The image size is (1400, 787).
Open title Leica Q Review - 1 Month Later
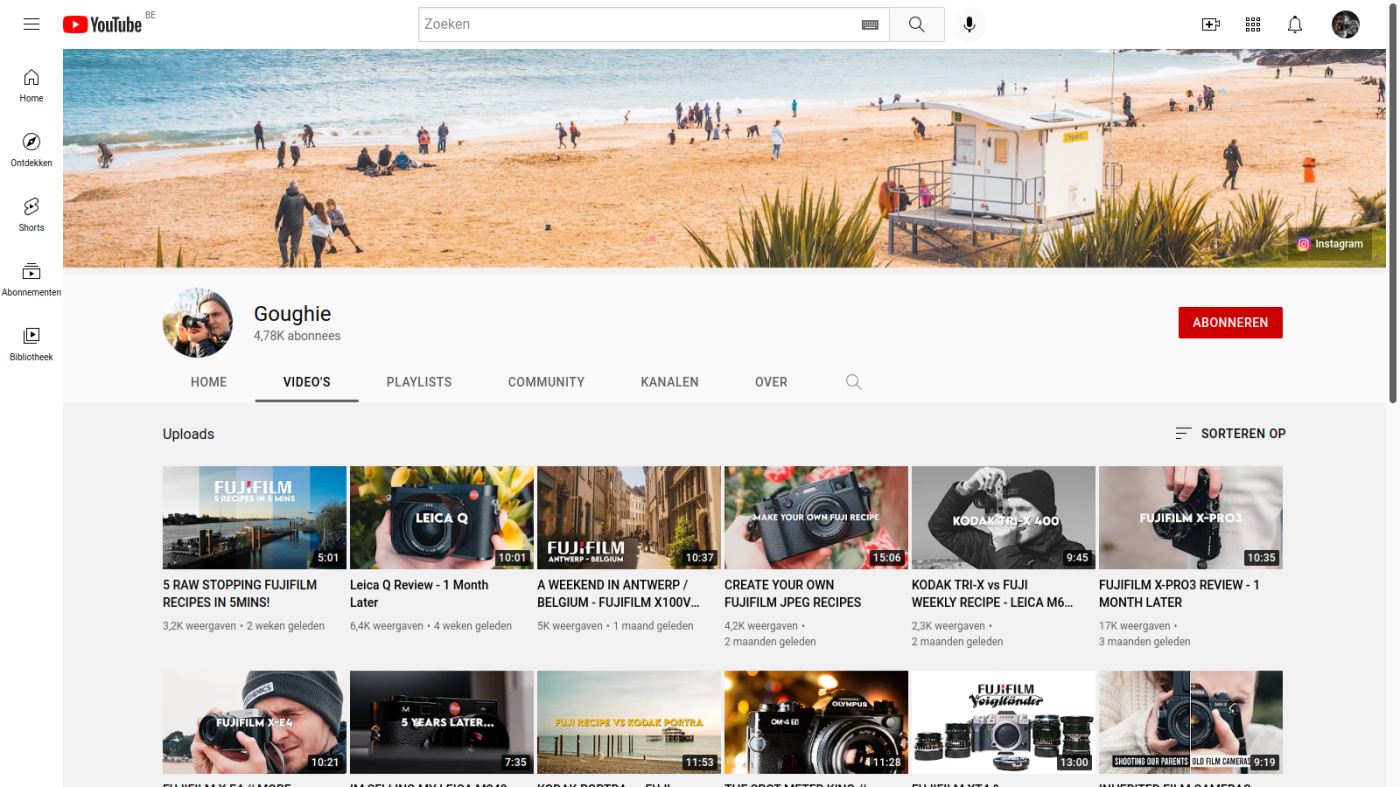[419, 594]
